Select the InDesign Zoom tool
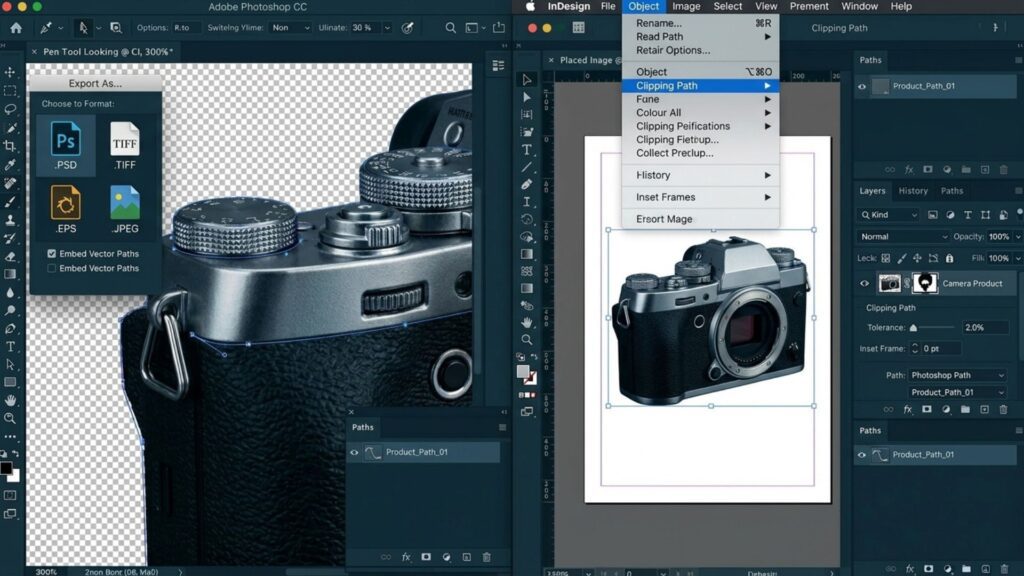The height and width of the screenshot is (576, 1024). coord(526,340)
